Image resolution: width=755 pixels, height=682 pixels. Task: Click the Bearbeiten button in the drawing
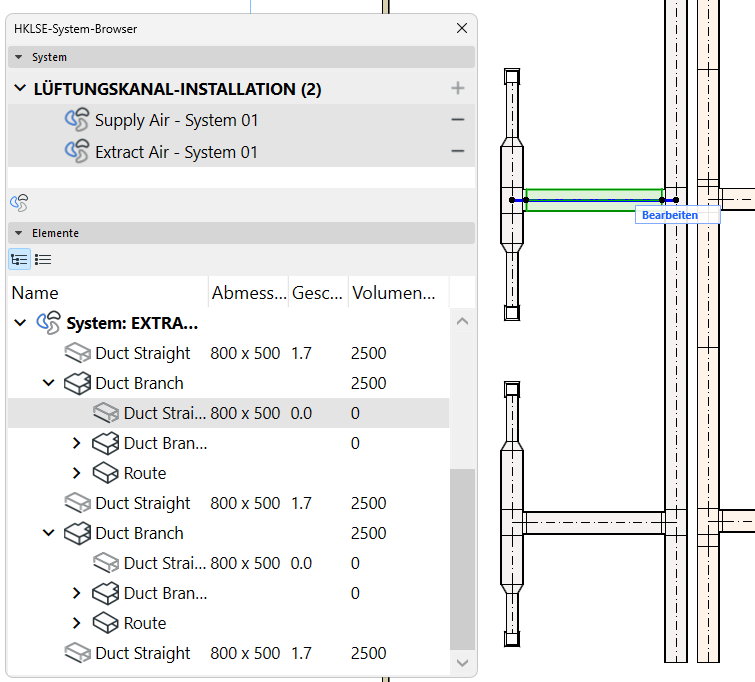(x=669, y=215)
